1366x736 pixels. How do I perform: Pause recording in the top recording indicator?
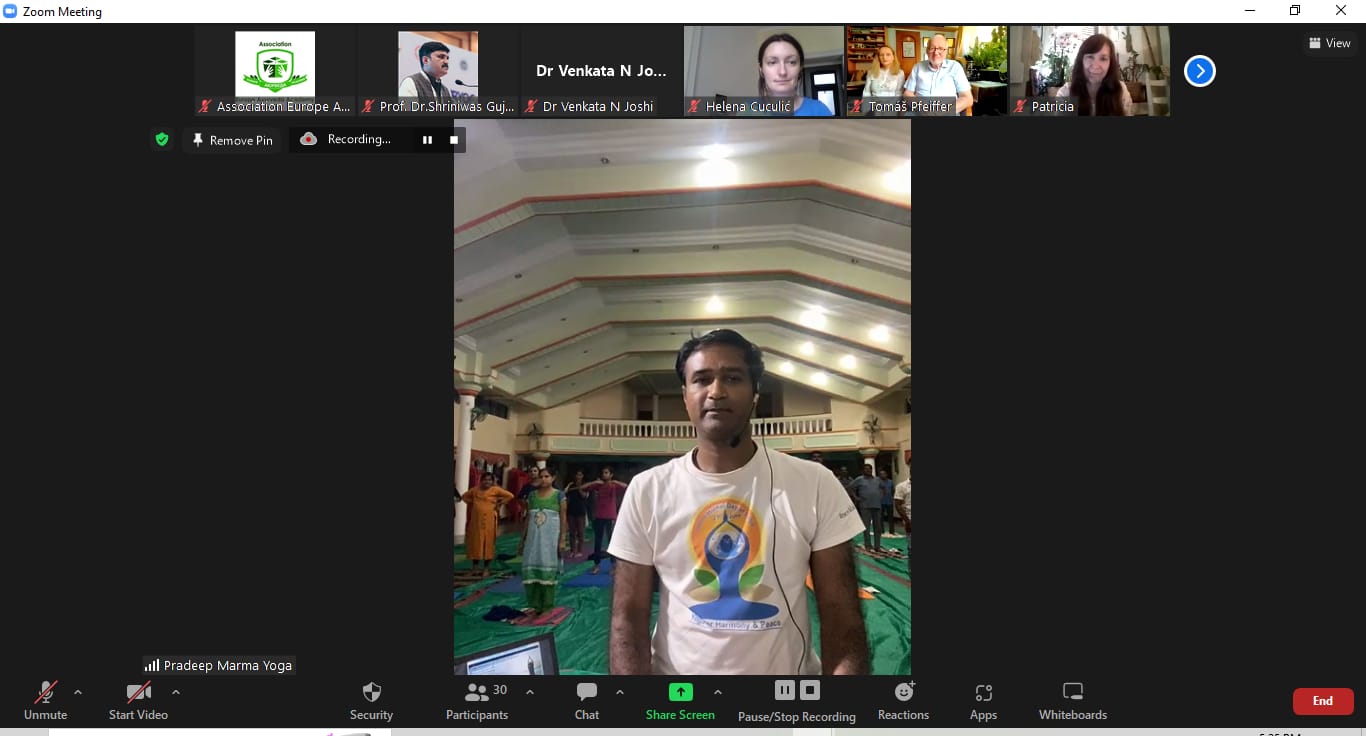(x=427, y=140)
